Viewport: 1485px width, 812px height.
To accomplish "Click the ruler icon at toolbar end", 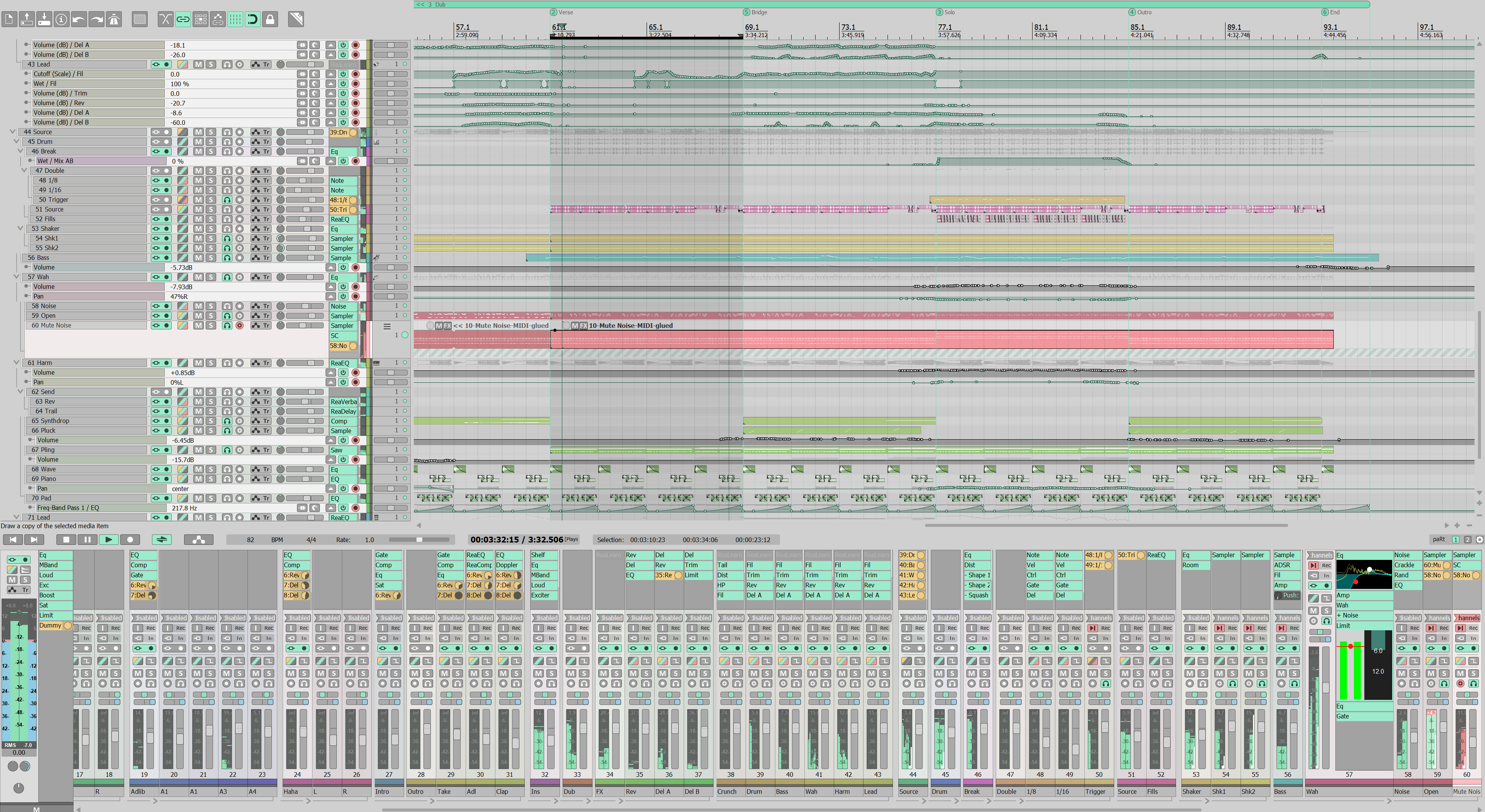I will 296,20.
